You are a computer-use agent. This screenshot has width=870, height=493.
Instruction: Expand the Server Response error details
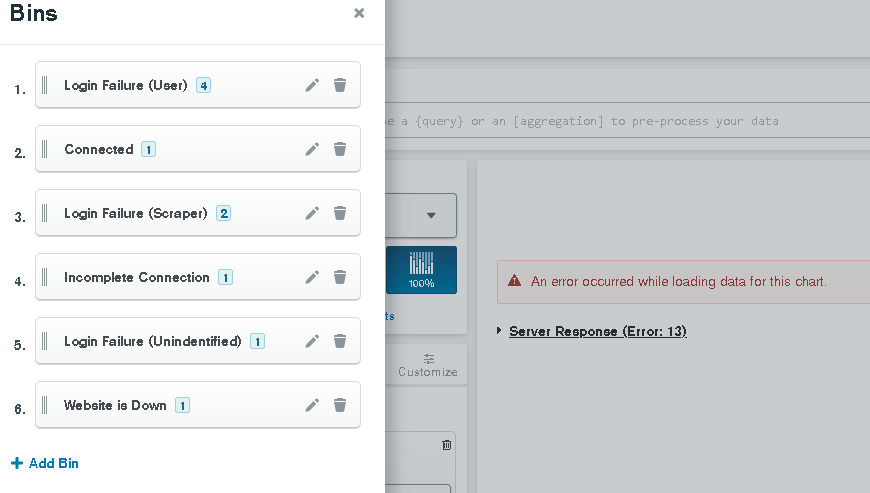[596, 331]
